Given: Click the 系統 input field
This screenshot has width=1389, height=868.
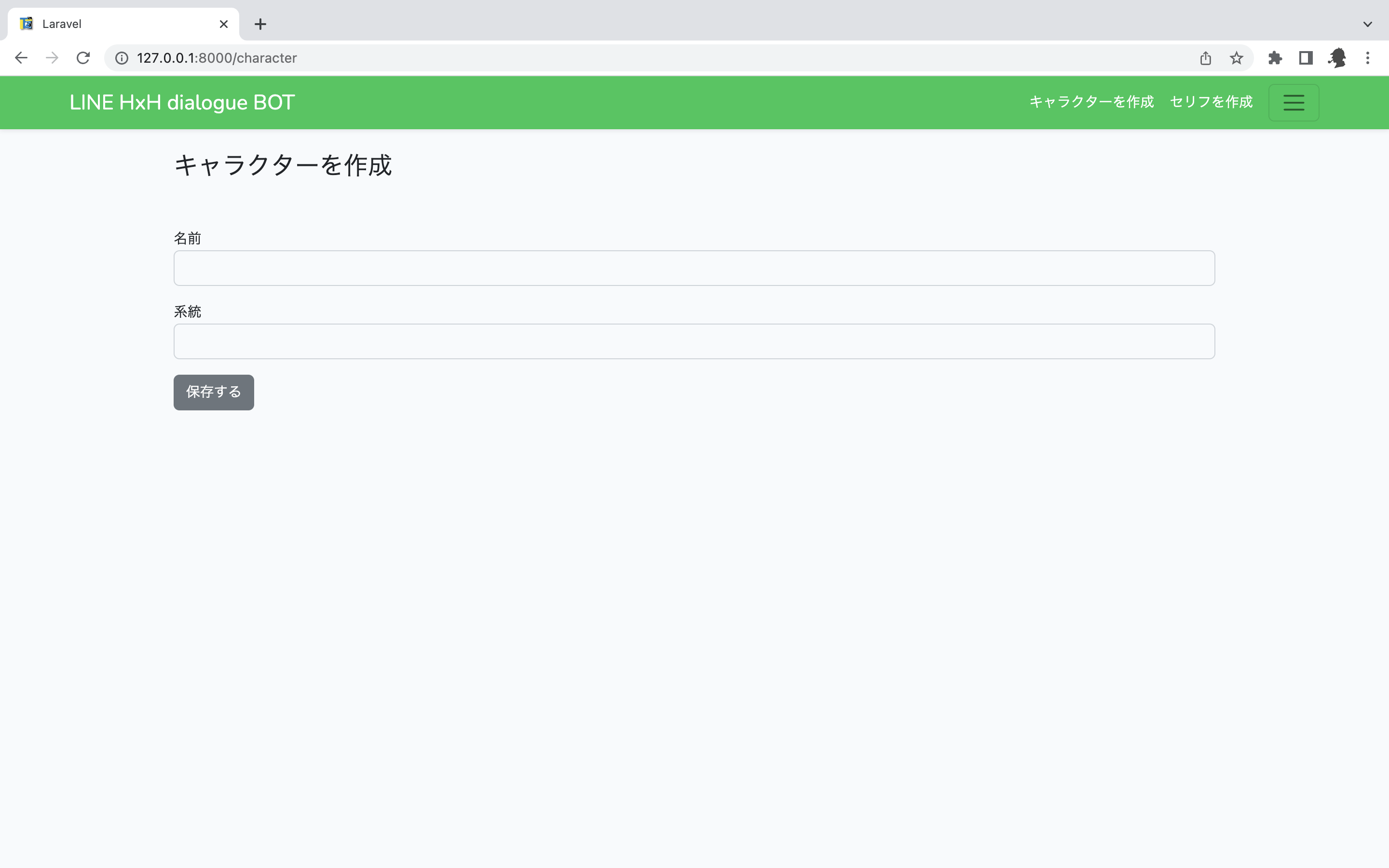Looking at the screenshot, I should point(694,341).
